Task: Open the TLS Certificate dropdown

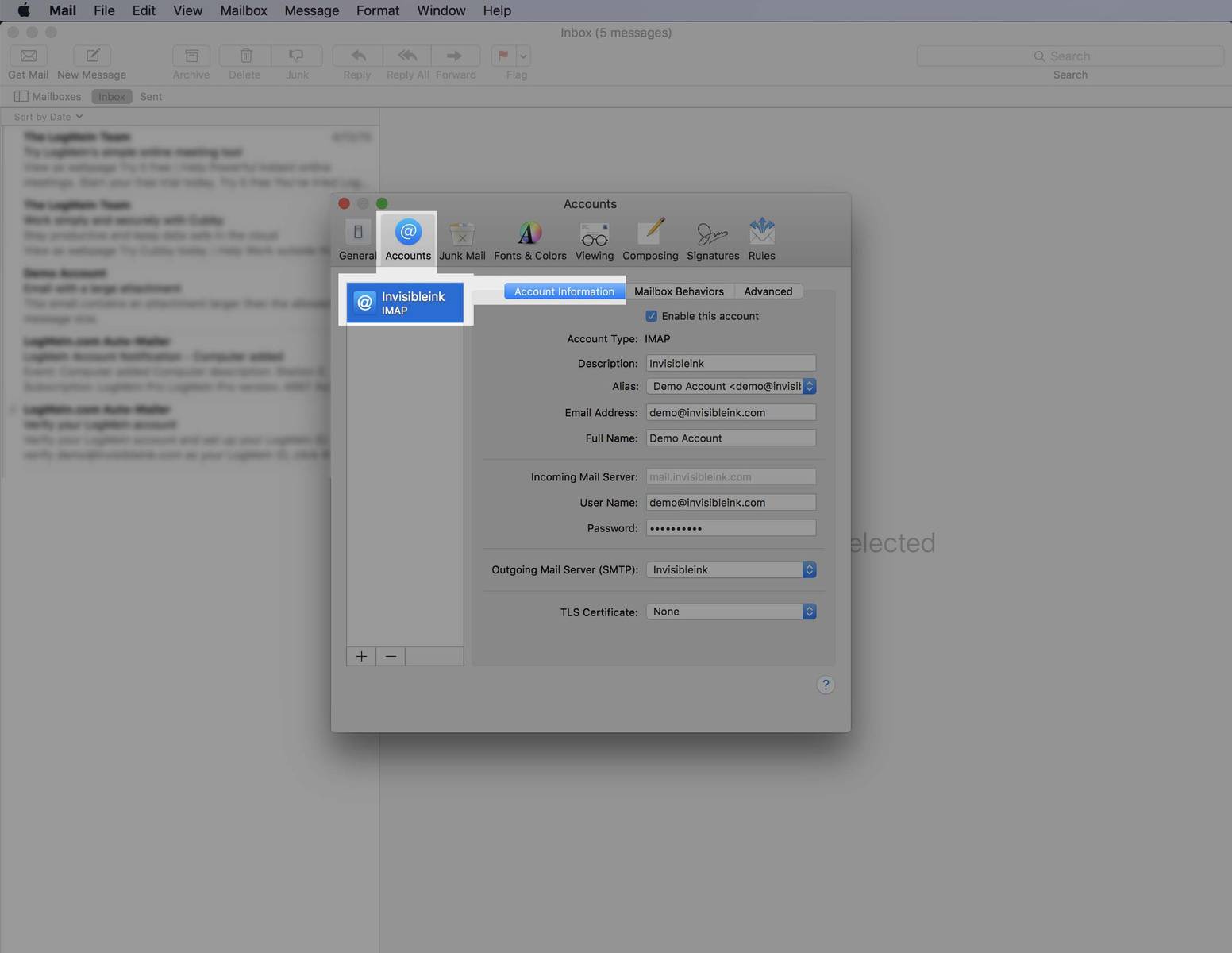Action: tap(730, 612)
